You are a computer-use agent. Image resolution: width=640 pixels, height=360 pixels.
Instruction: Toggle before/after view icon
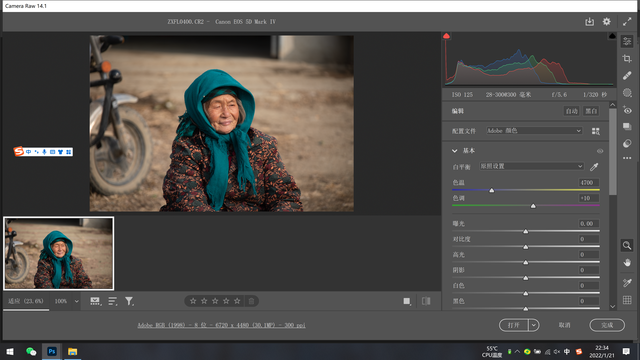click(426, 301)
